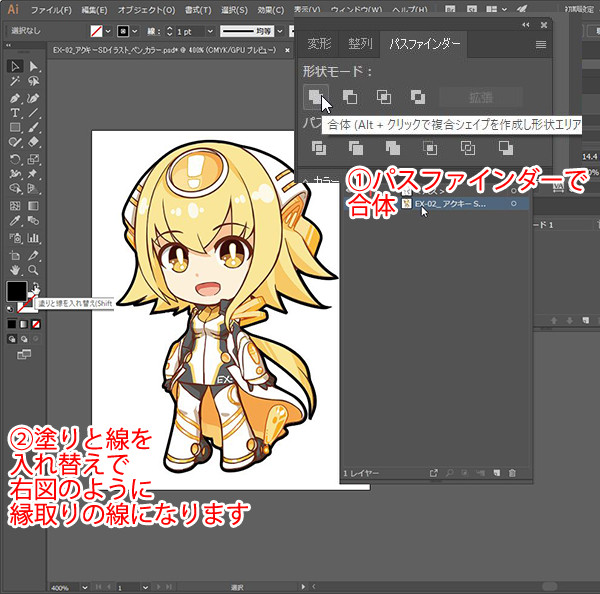Click Intersect shape mode icon
Image resolution: width=600 pixels, height=594 pixels.
tap(384, 97)
